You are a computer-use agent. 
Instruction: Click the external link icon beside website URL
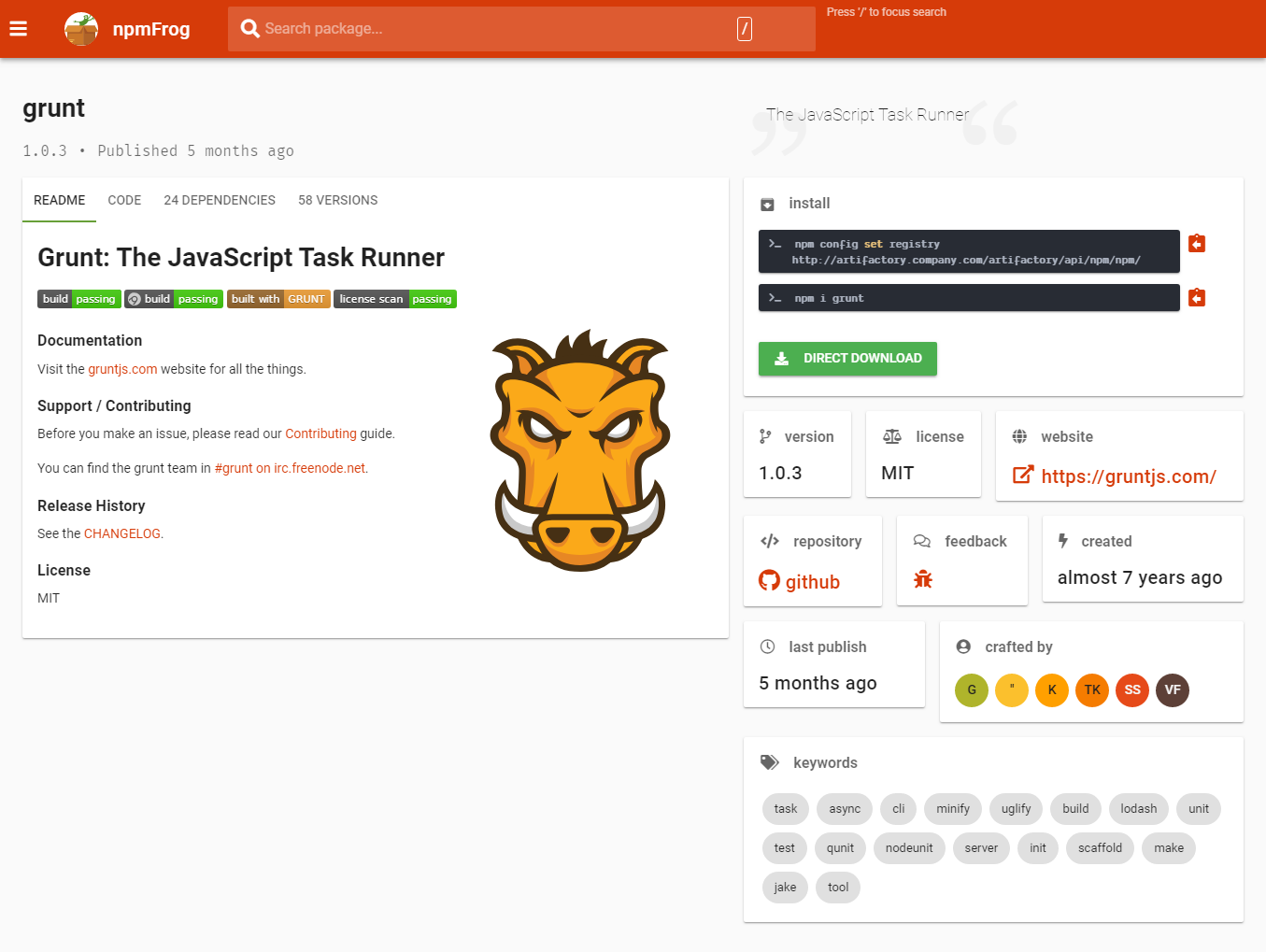click(x=1023, y=476)
